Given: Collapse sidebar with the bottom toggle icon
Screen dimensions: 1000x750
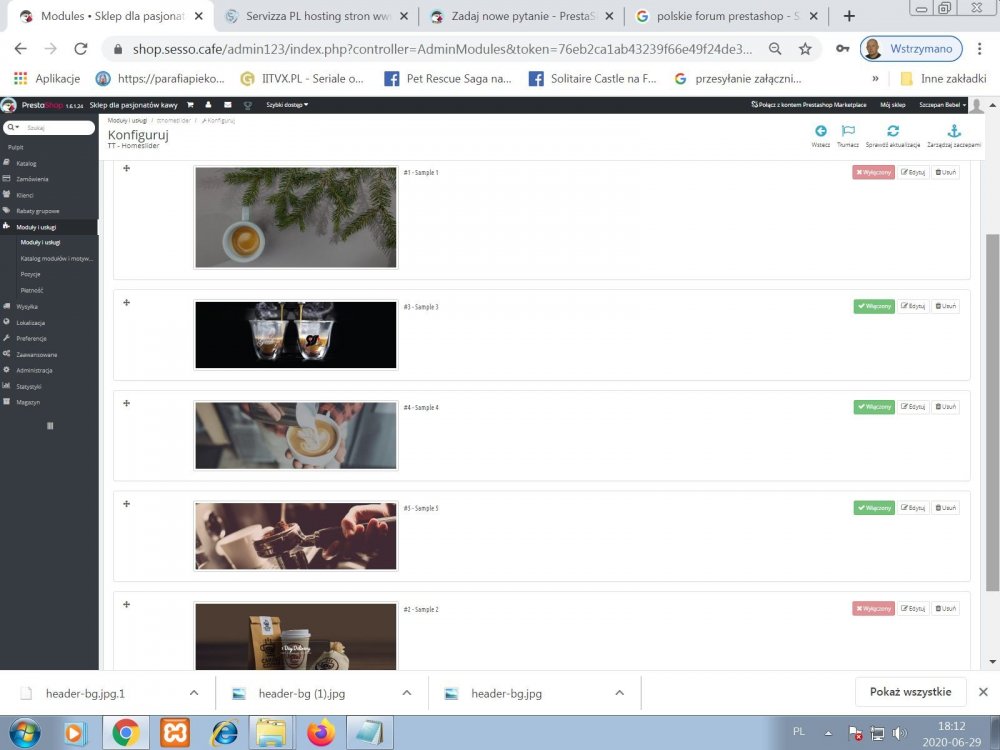Looking at the screenshot, I should 50,425.
